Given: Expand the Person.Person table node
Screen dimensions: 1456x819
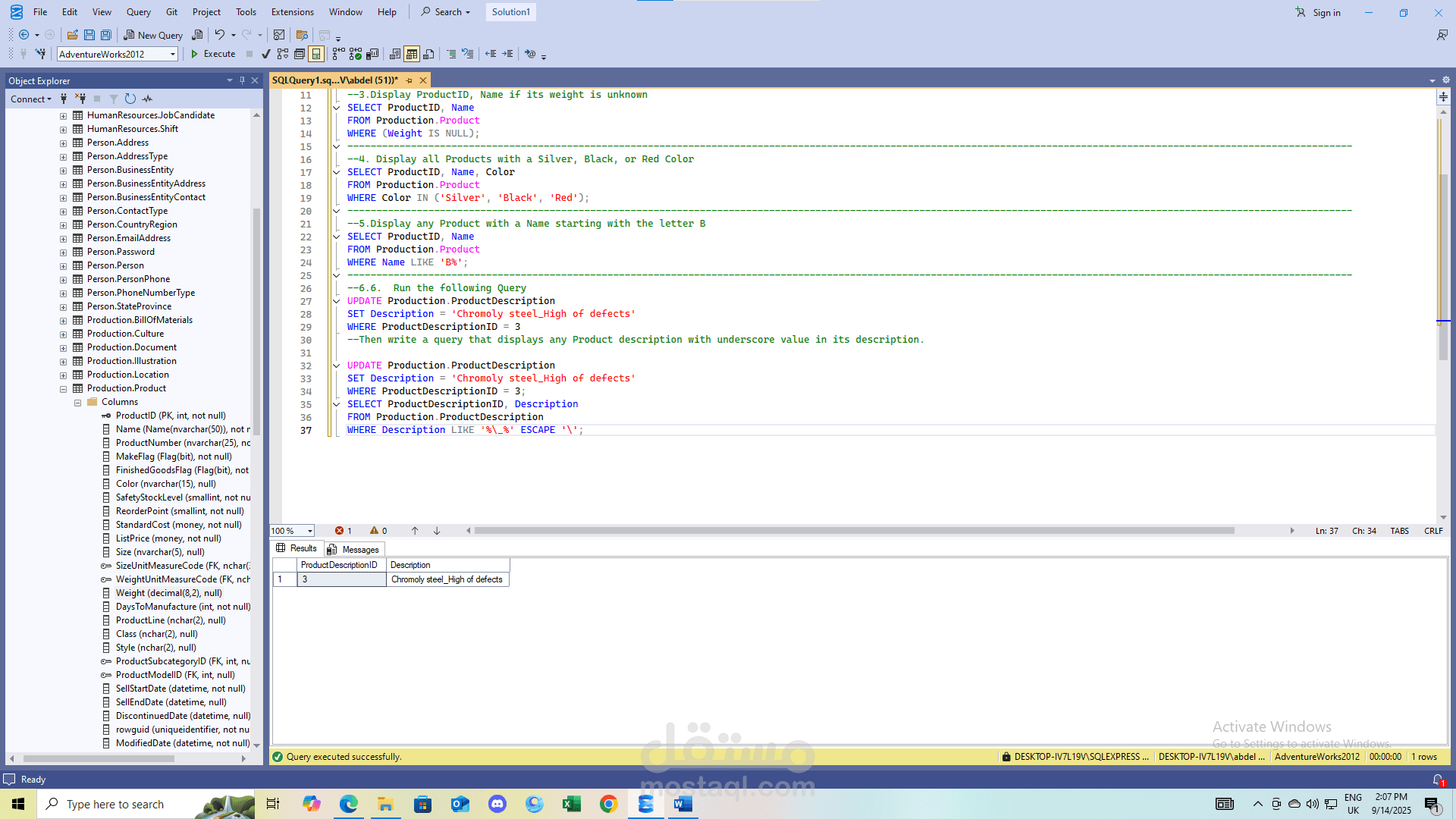Looking at the screenshot, I should click(64, 266).
